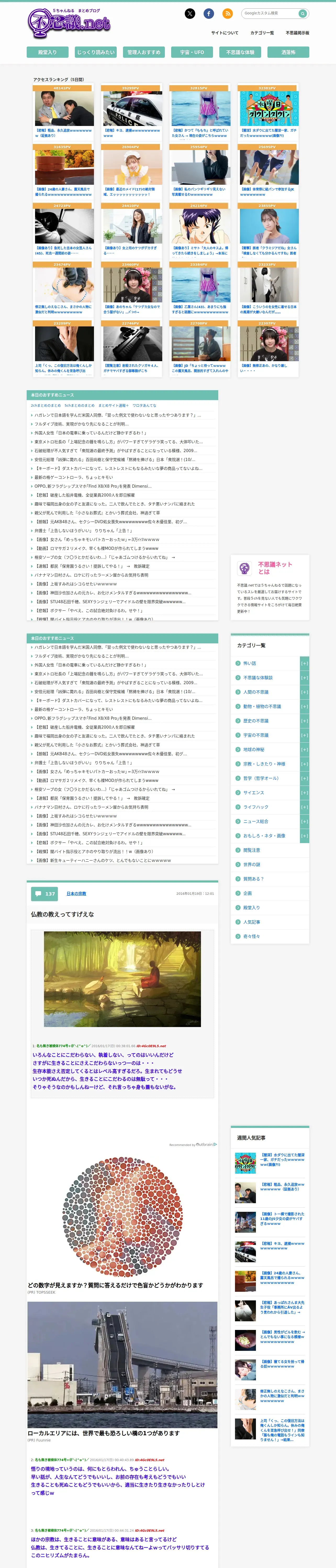Open the 25695PV ranking thumbnail

[269, 168]
